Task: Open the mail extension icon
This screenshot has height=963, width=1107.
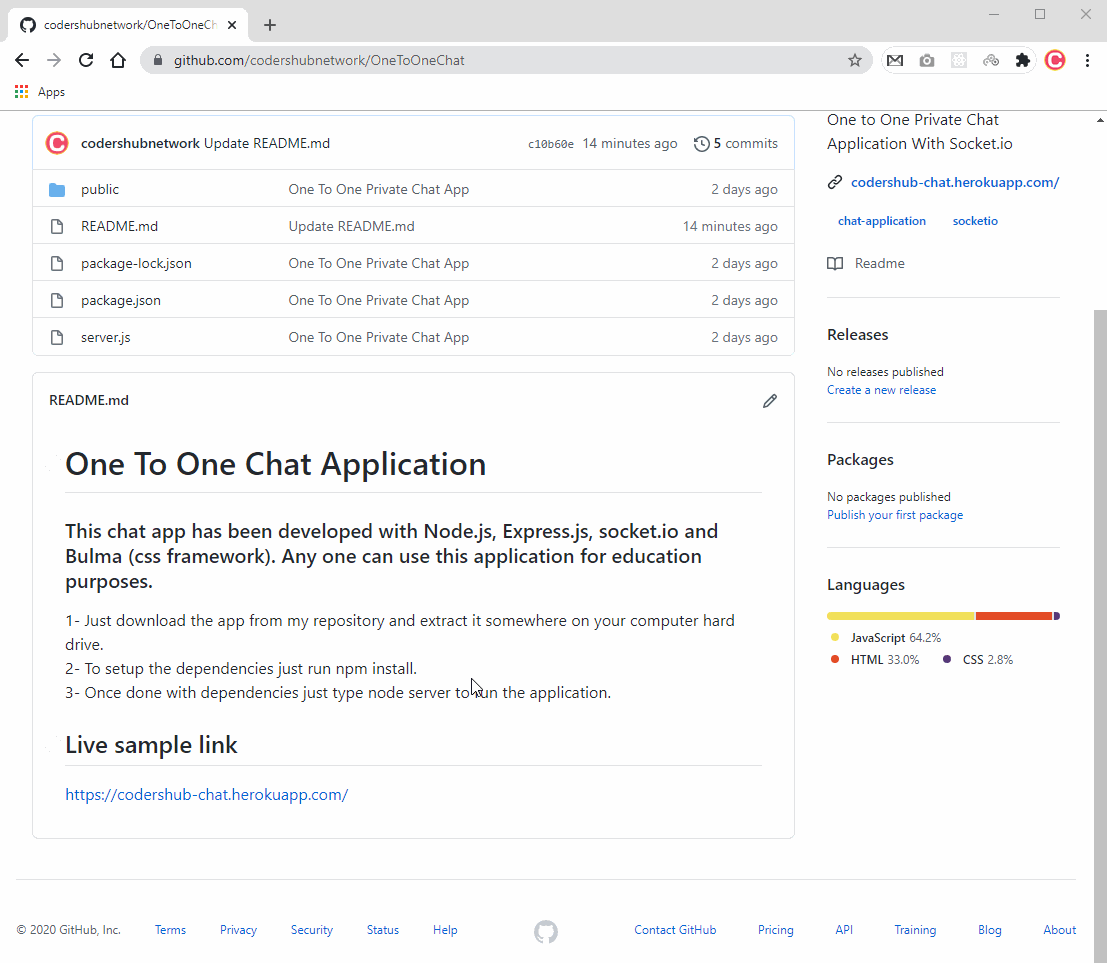Action: [894, 61]
